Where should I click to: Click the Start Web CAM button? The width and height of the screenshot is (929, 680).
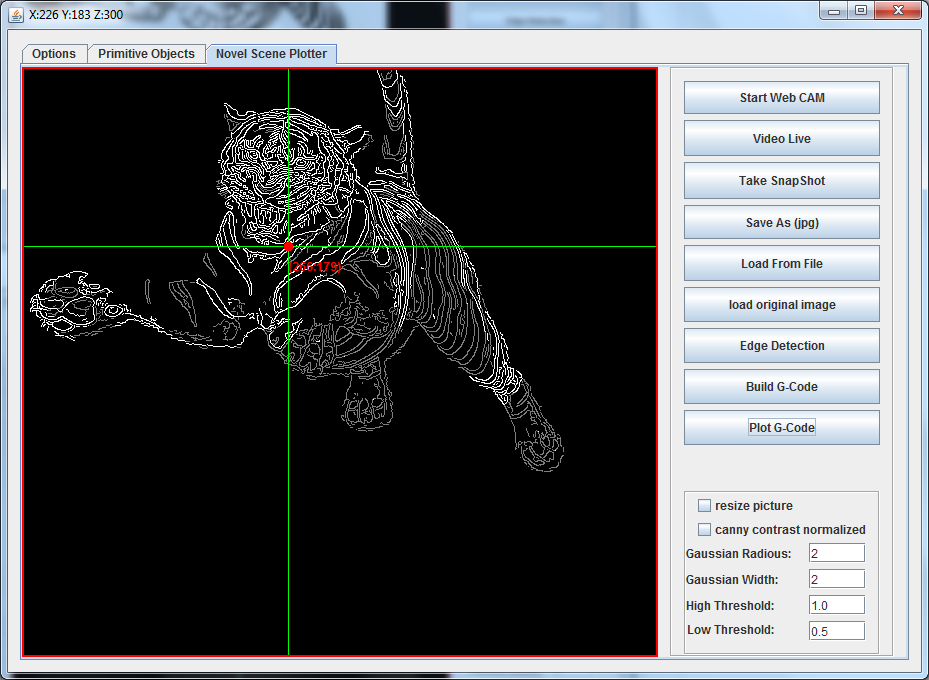click(x=781, y=98)
